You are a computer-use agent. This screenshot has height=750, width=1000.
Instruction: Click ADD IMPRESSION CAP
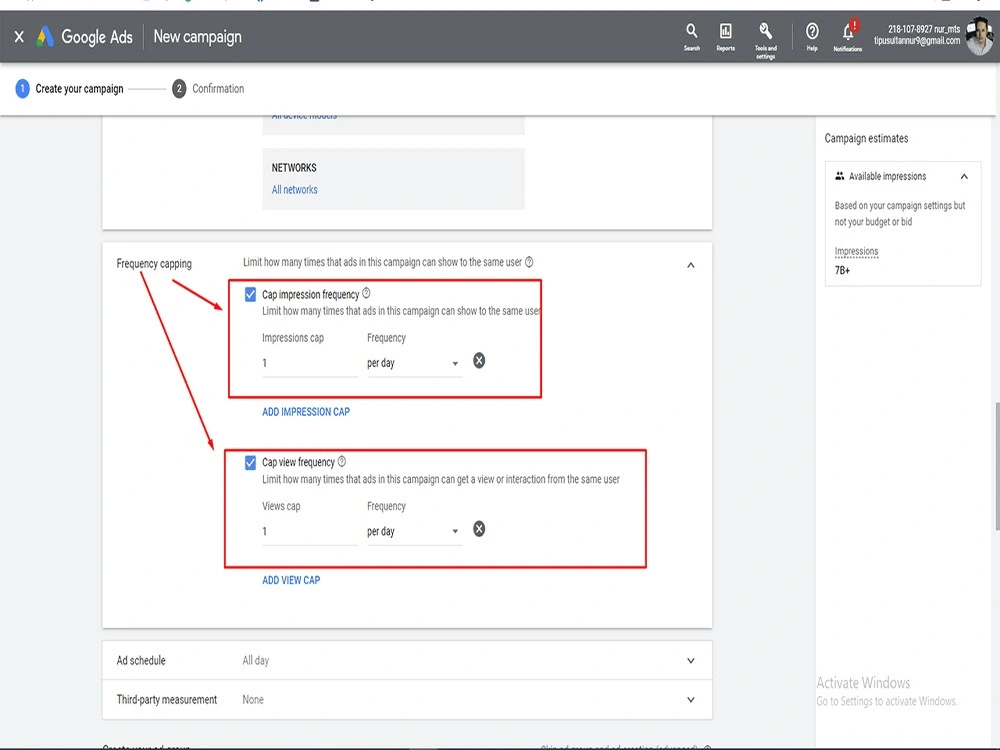pyautogui.click(x=306, y=412)
